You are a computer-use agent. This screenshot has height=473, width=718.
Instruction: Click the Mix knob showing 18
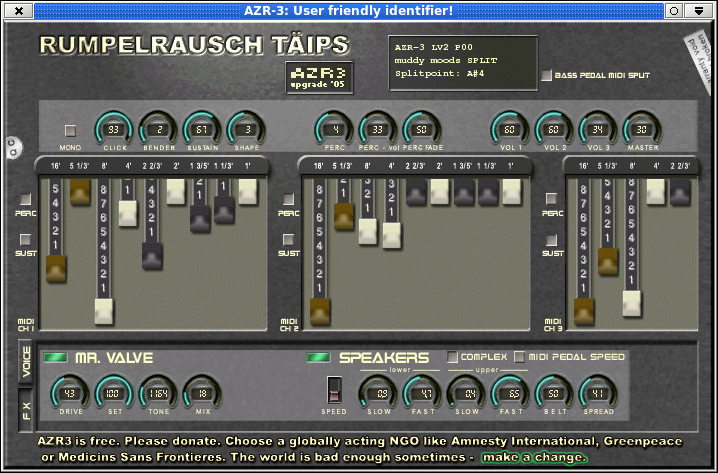click(202, 393)
